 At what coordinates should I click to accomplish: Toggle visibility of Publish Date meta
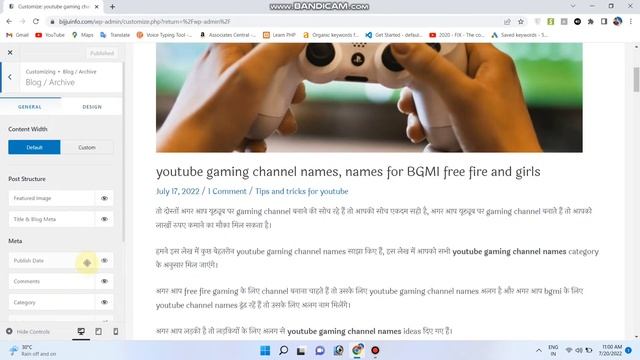pos(104,260)
